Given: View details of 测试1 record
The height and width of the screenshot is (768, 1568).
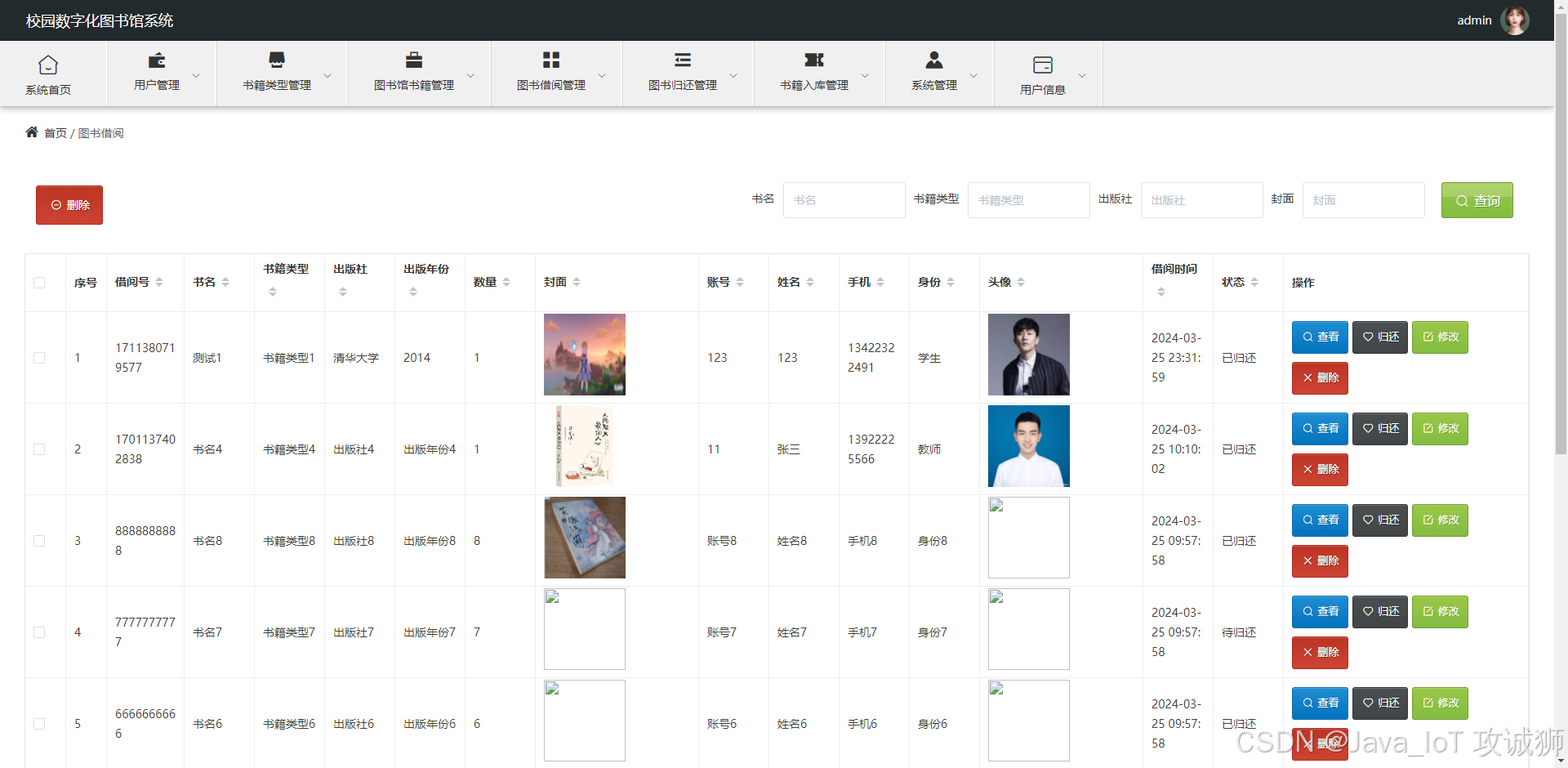Looking at the screenshot, I should [1320, 337].
